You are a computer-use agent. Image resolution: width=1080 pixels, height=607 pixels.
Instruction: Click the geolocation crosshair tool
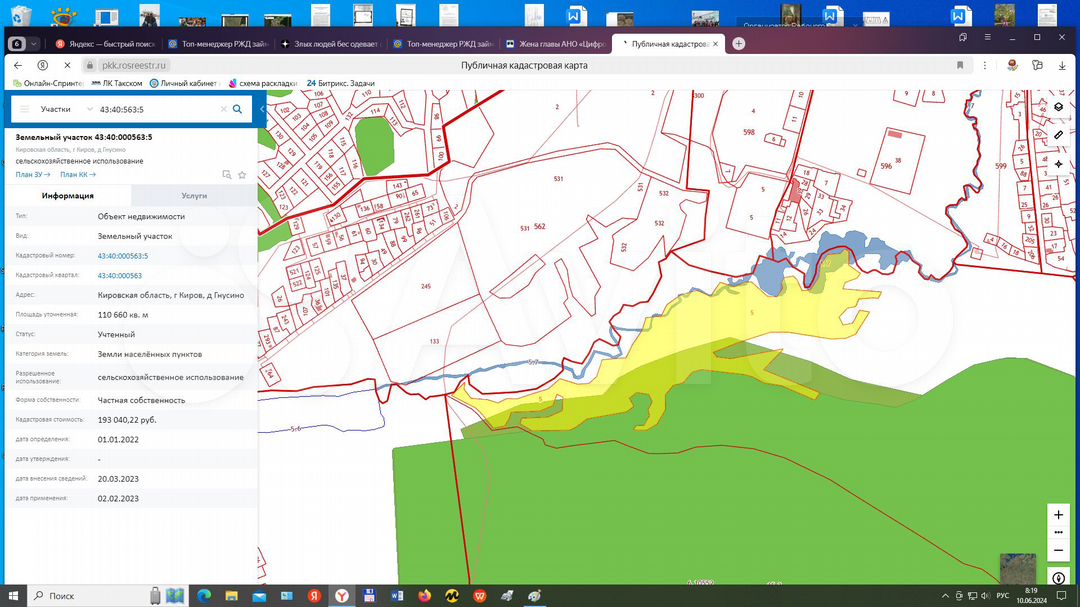[x=1058, y=163]
